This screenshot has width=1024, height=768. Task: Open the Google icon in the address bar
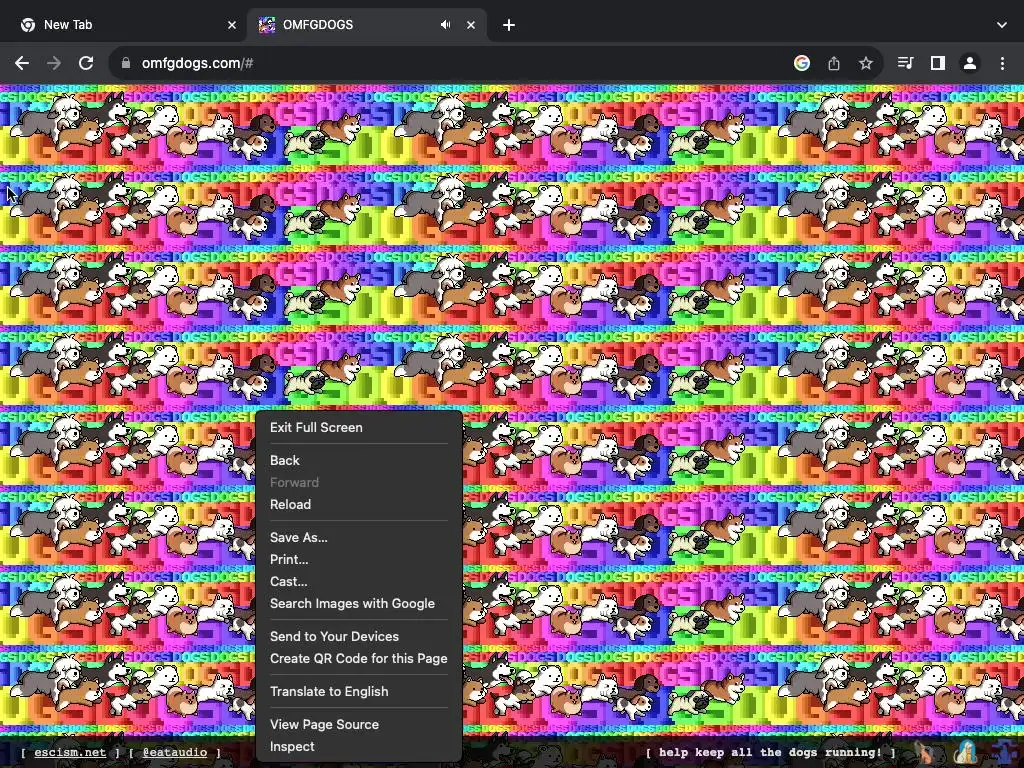[801, 63]
